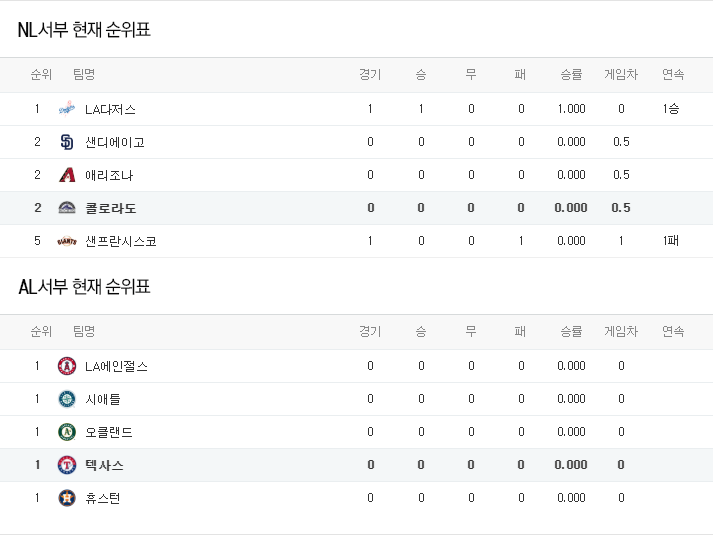Screen dimensions: 713x538
Task: Click the LA Dodgers team logo
Action: coord(67,109)
